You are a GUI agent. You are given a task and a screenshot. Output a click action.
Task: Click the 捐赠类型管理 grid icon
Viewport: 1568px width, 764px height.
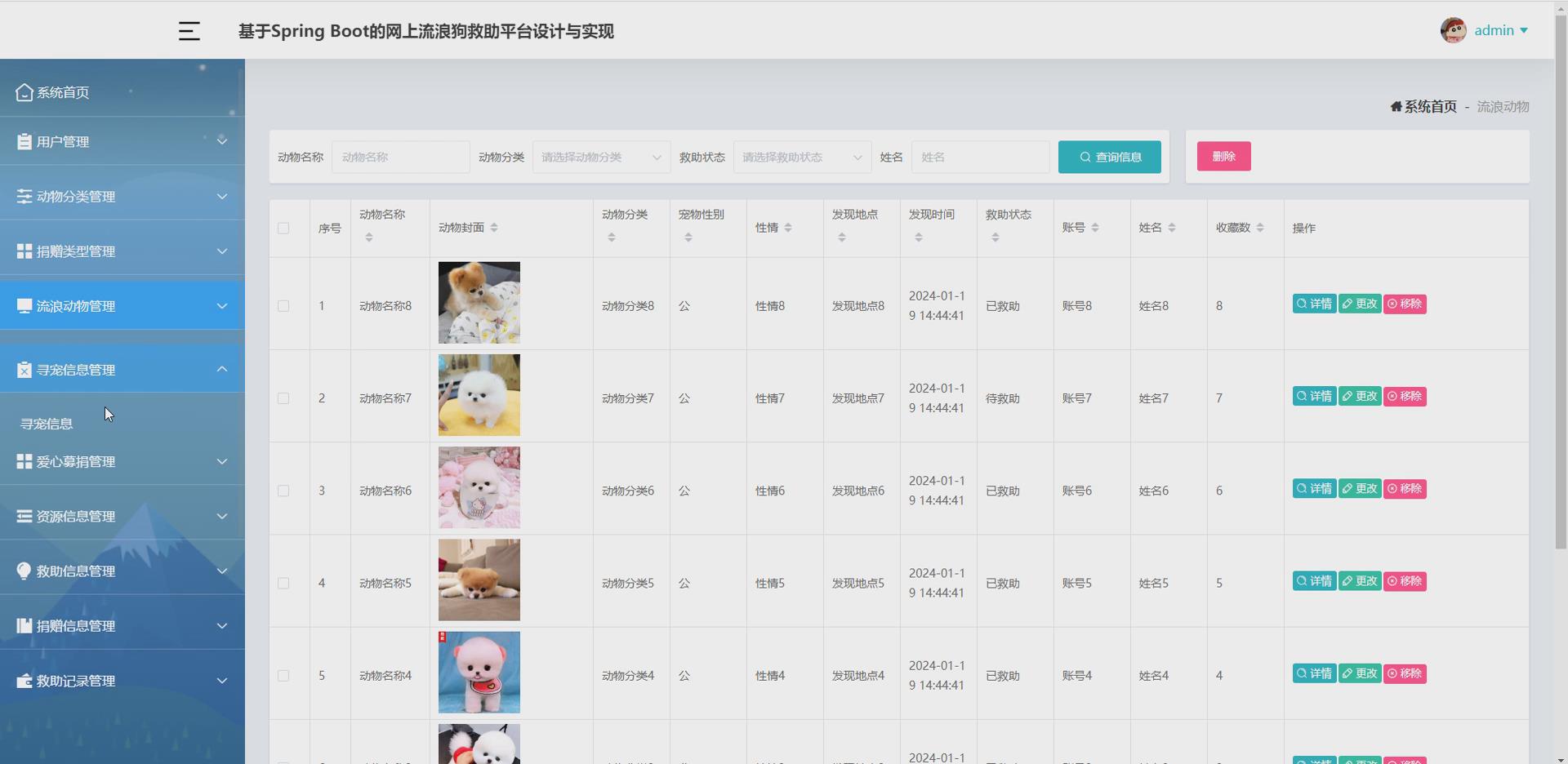tap(24, 251)
